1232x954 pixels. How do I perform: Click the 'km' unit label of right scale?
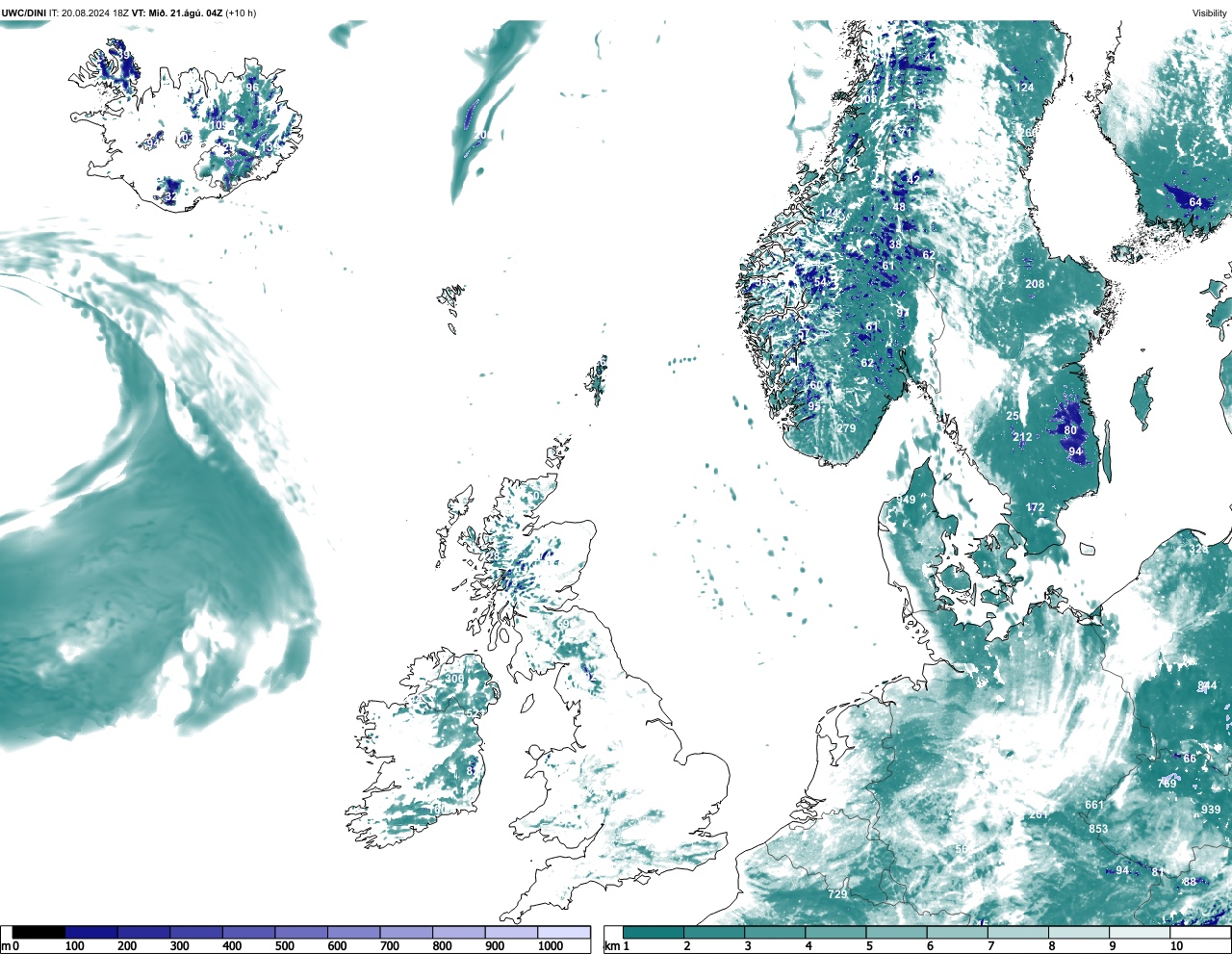[611, 946]
